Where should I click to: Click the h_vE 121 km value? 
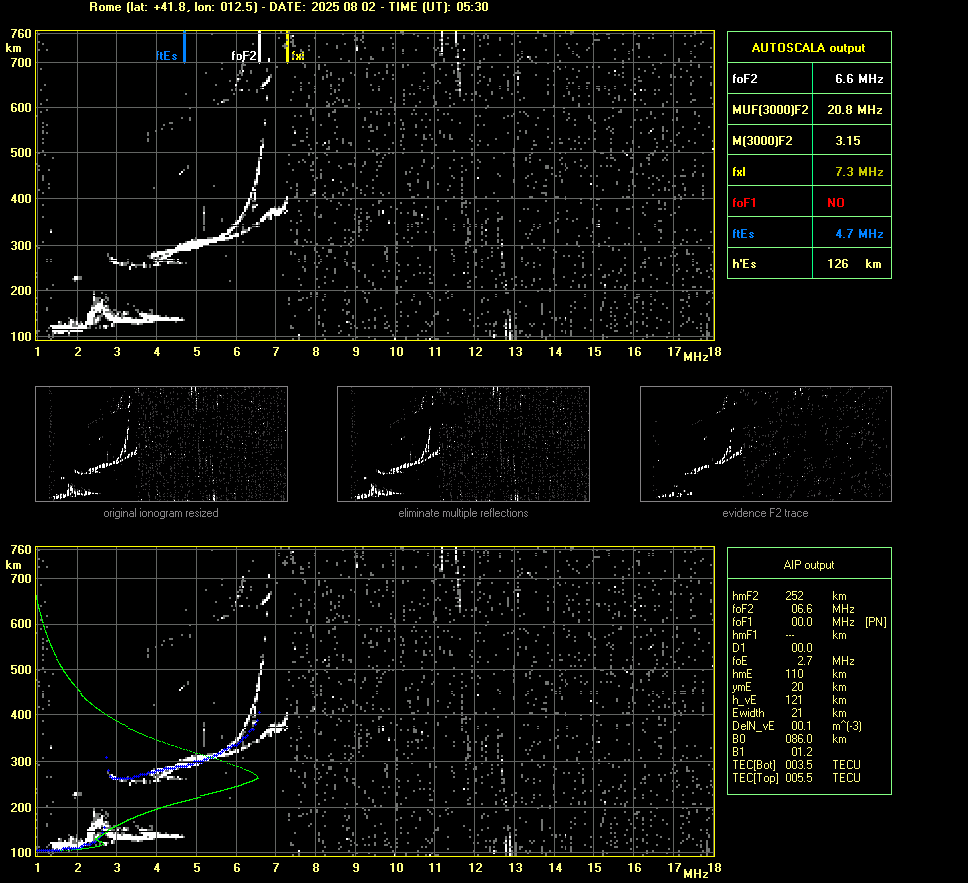[x=794, y=700]
